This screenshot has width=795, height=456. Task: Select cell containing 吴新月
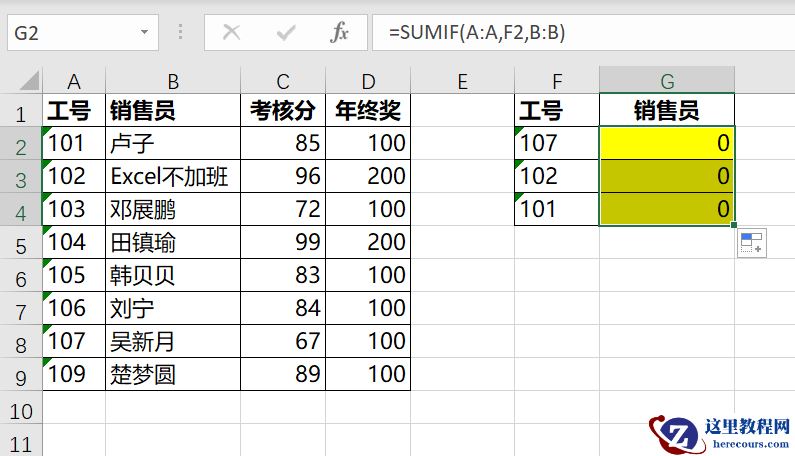pos(173,341)
